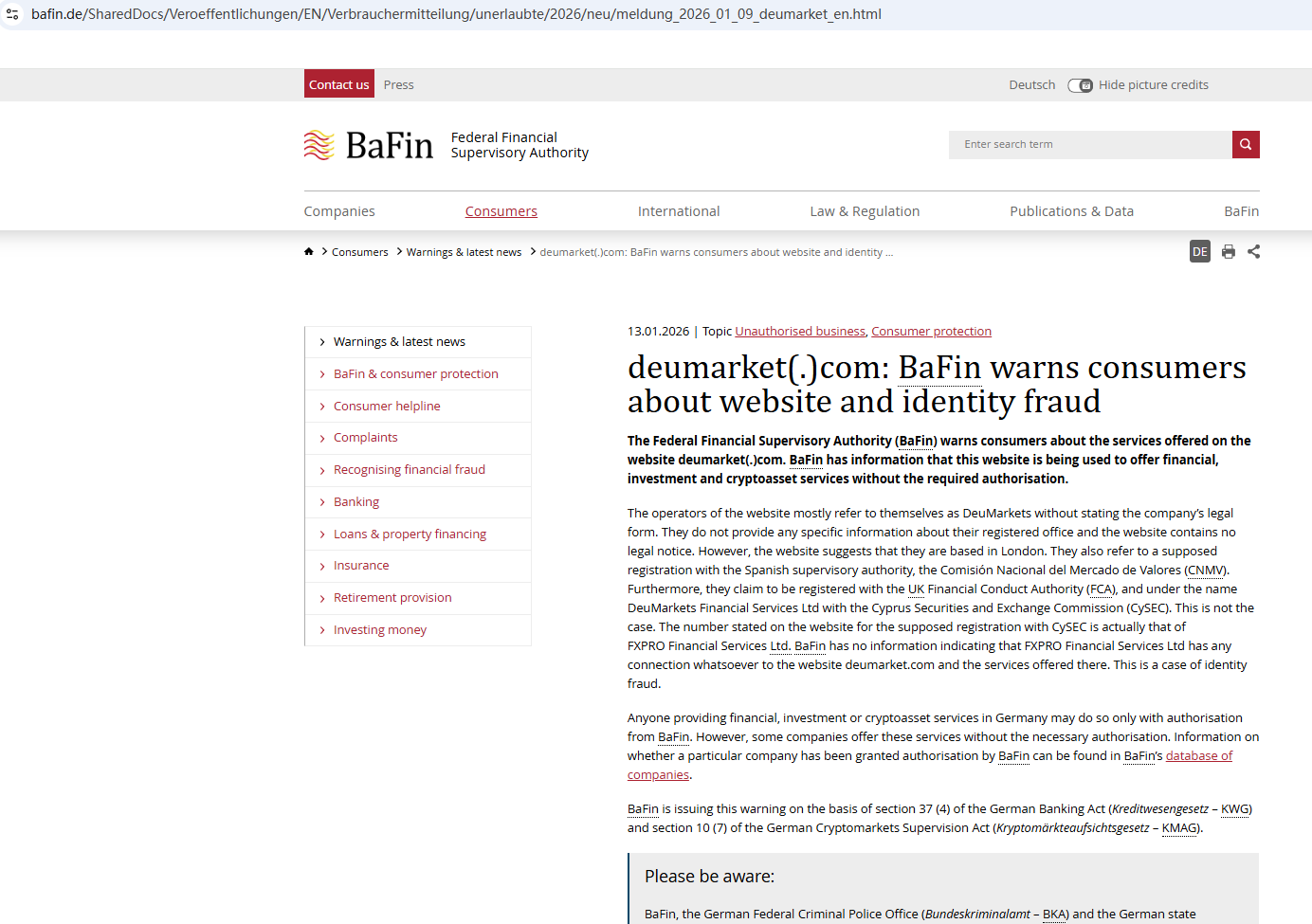This screenshot has width=1312, height=924.
Task: Switch to German via the DE icon
Action: pyautogui.click(x=1200, y=251)
